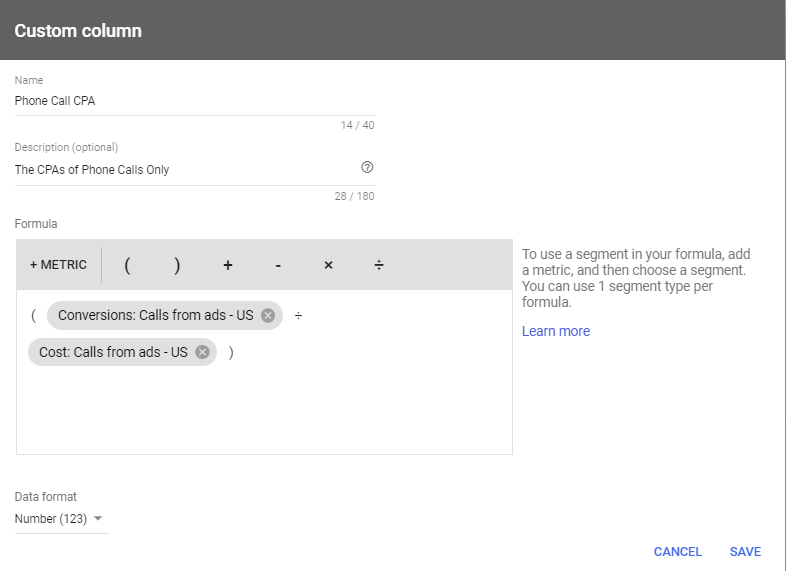The image size is (786, 571).
Task: Click empty area of the formula editor
Action: (x=264, y=411)
